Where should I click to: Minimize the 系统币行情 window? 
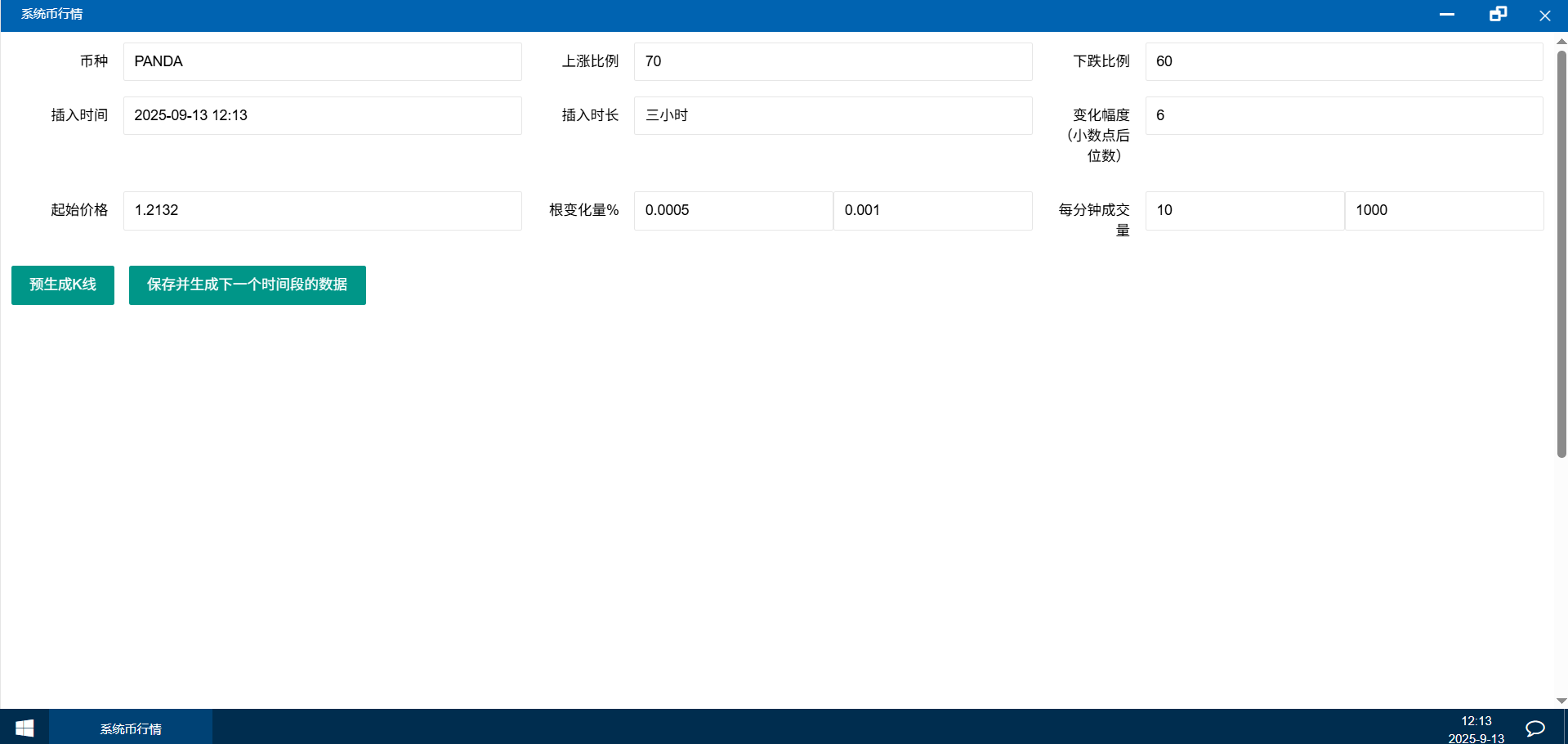click(x=1446, y=15)
